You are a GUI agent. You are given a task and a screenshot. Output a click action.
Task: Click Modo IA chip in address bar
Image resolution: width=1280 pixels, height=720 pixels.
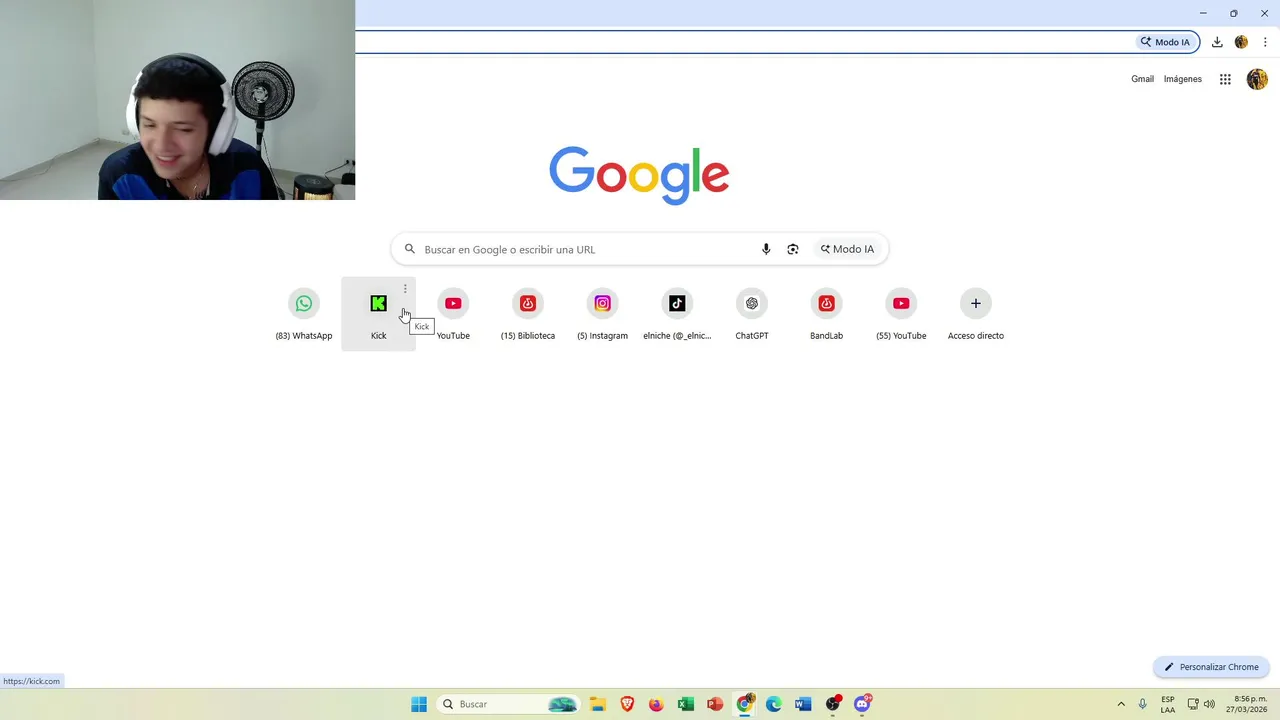tap(1166, 42)
